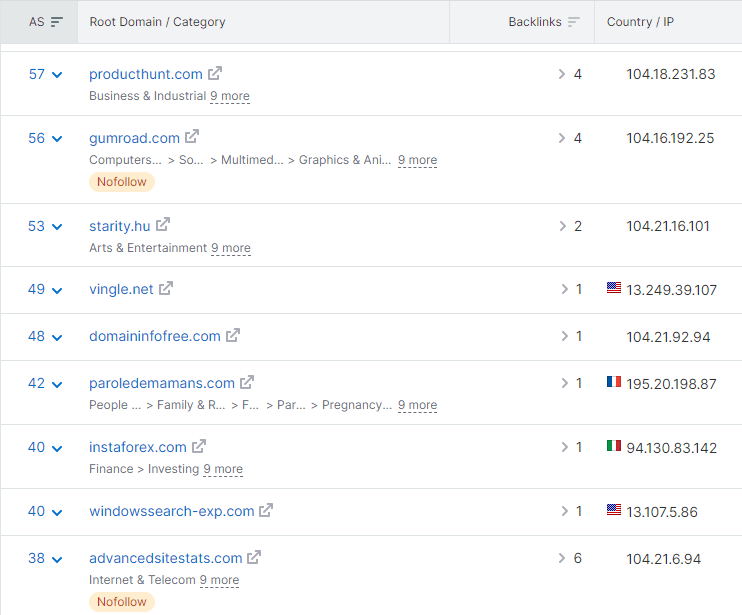Sort by AS column sort icon
742x615 pixels.
(57, 22)
